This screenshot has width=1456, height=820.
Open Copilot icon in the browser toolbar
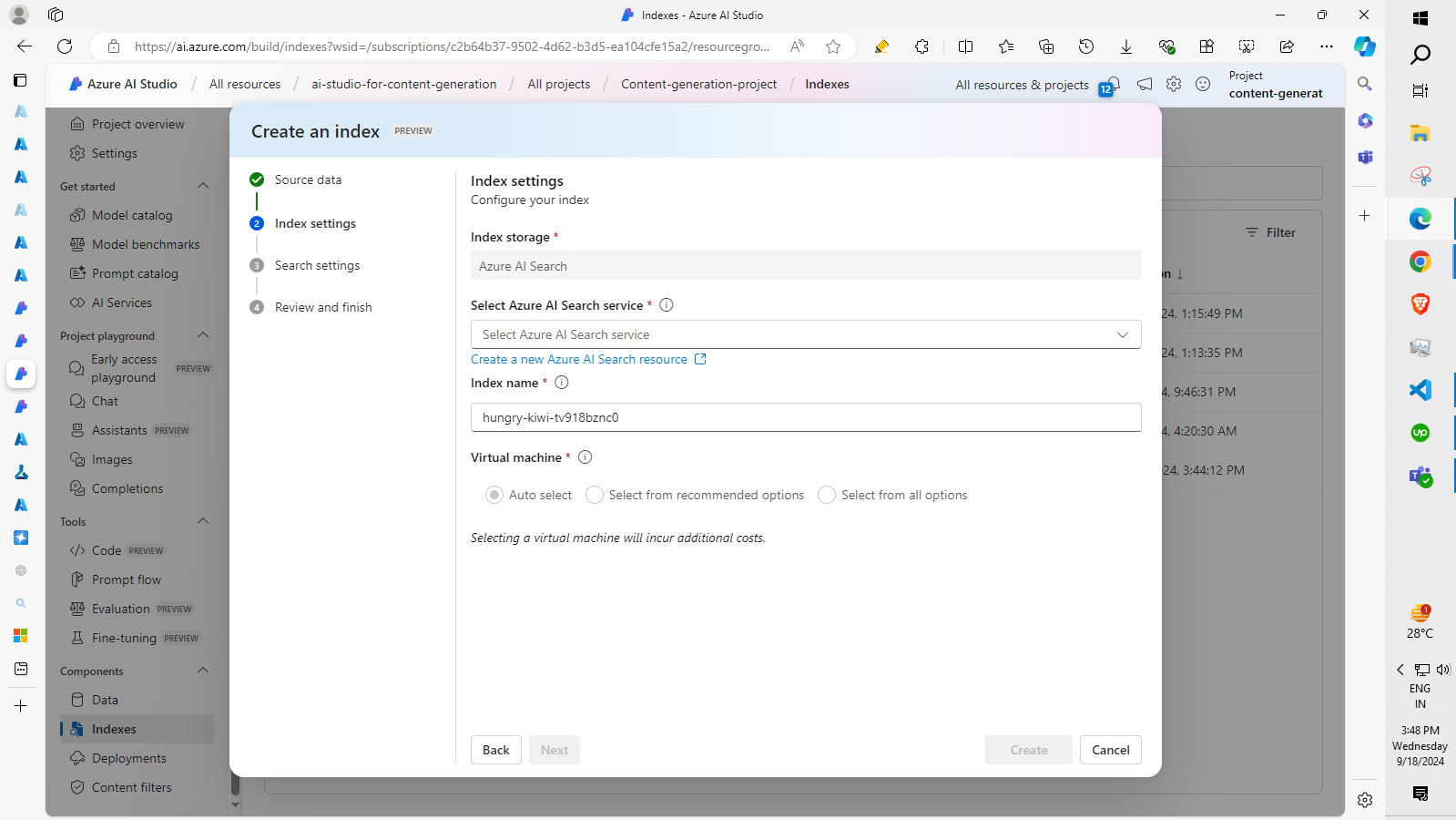(x=1364, y=46)
